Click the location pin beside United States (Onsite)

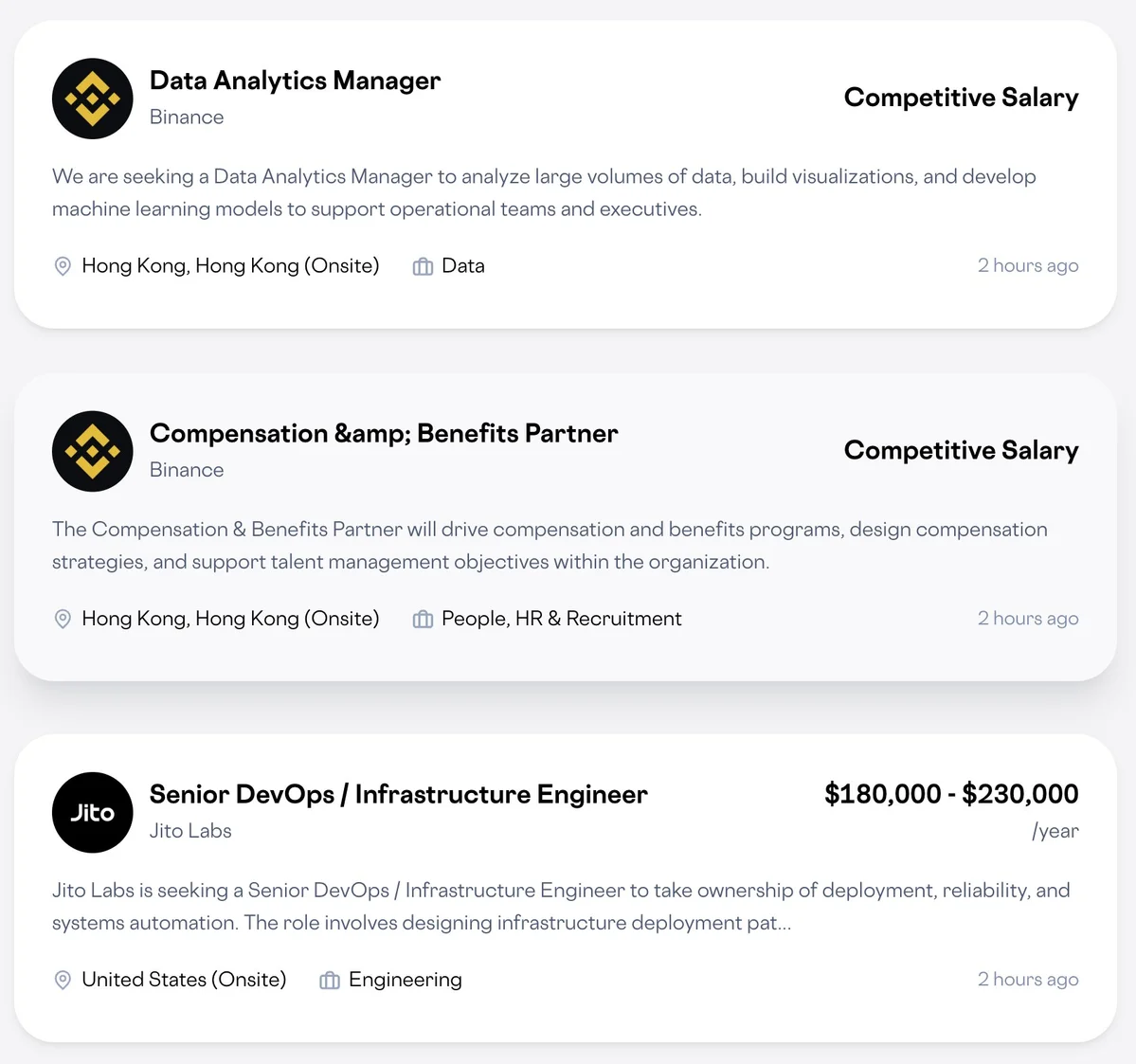coord(63,980)
